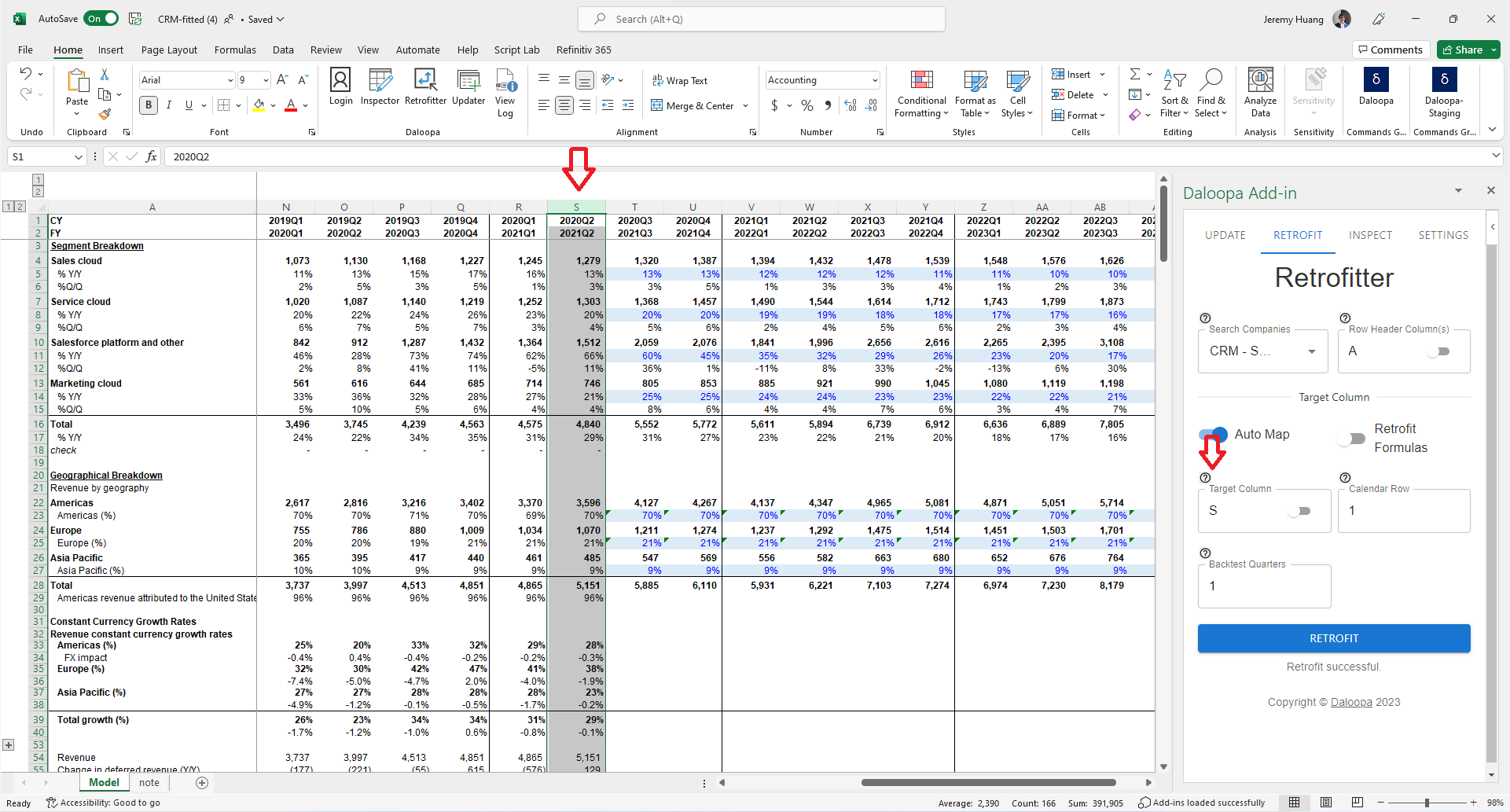Turn off the AutoSave switch
The height and width of the screenshot is (812, 1510).
[101, 19]
